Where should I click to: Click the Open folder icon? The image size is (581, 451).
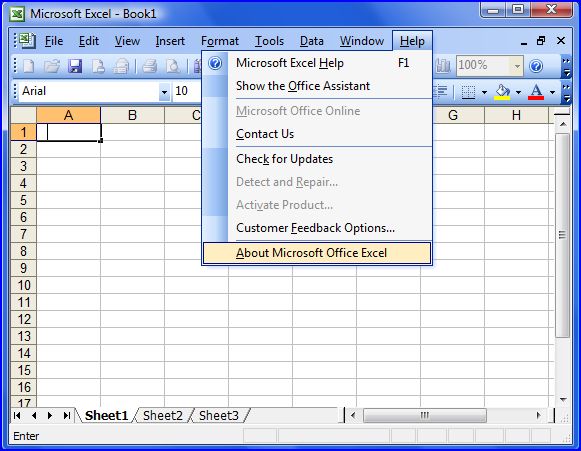pos(52,66)
